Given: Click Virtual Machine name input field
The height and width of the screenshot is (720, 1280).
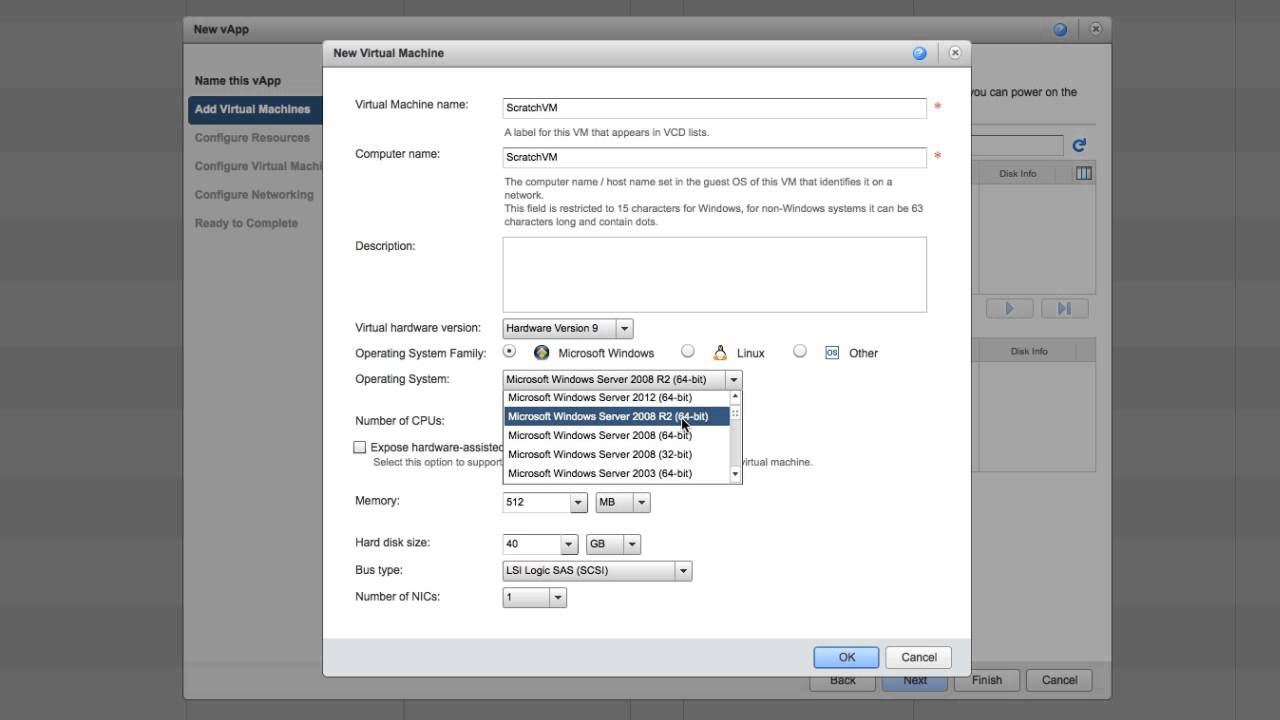Looking at the screenshot, I should [x=715, y=107].
